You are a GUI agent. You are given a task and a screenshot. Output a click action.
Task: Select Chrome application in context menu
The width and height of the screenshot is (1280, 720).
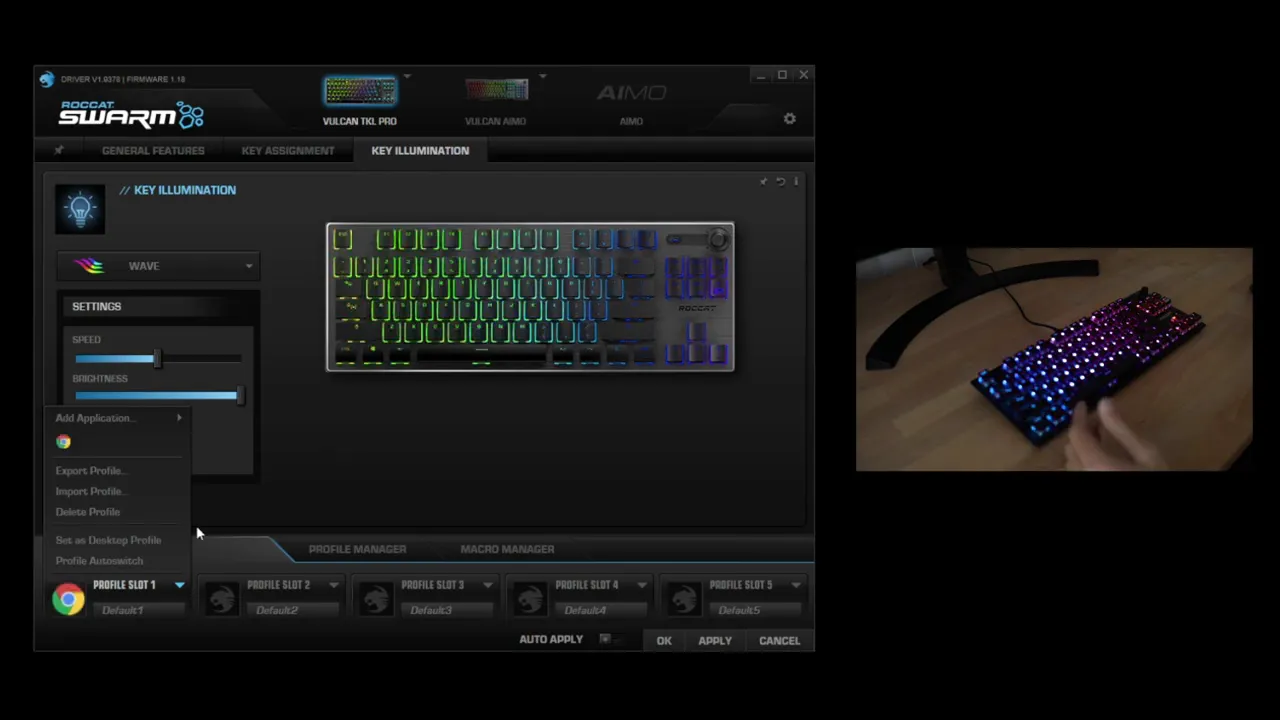[63, 442]
